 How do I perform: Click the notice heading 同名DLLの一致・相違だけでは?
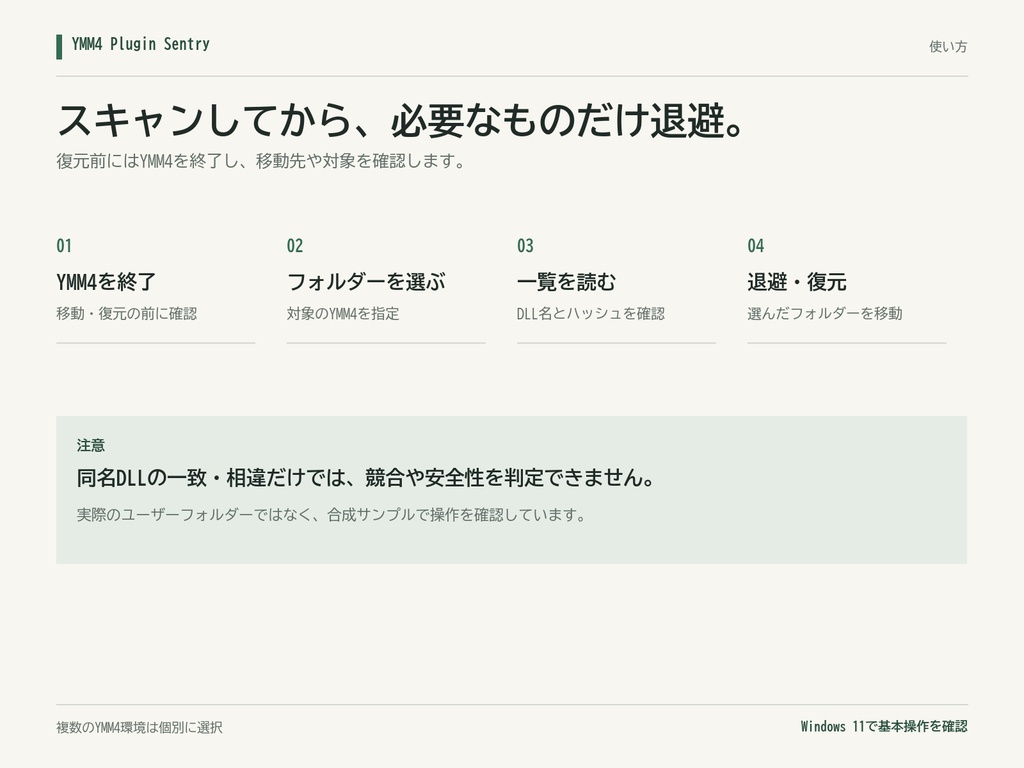tap(366, 478)
